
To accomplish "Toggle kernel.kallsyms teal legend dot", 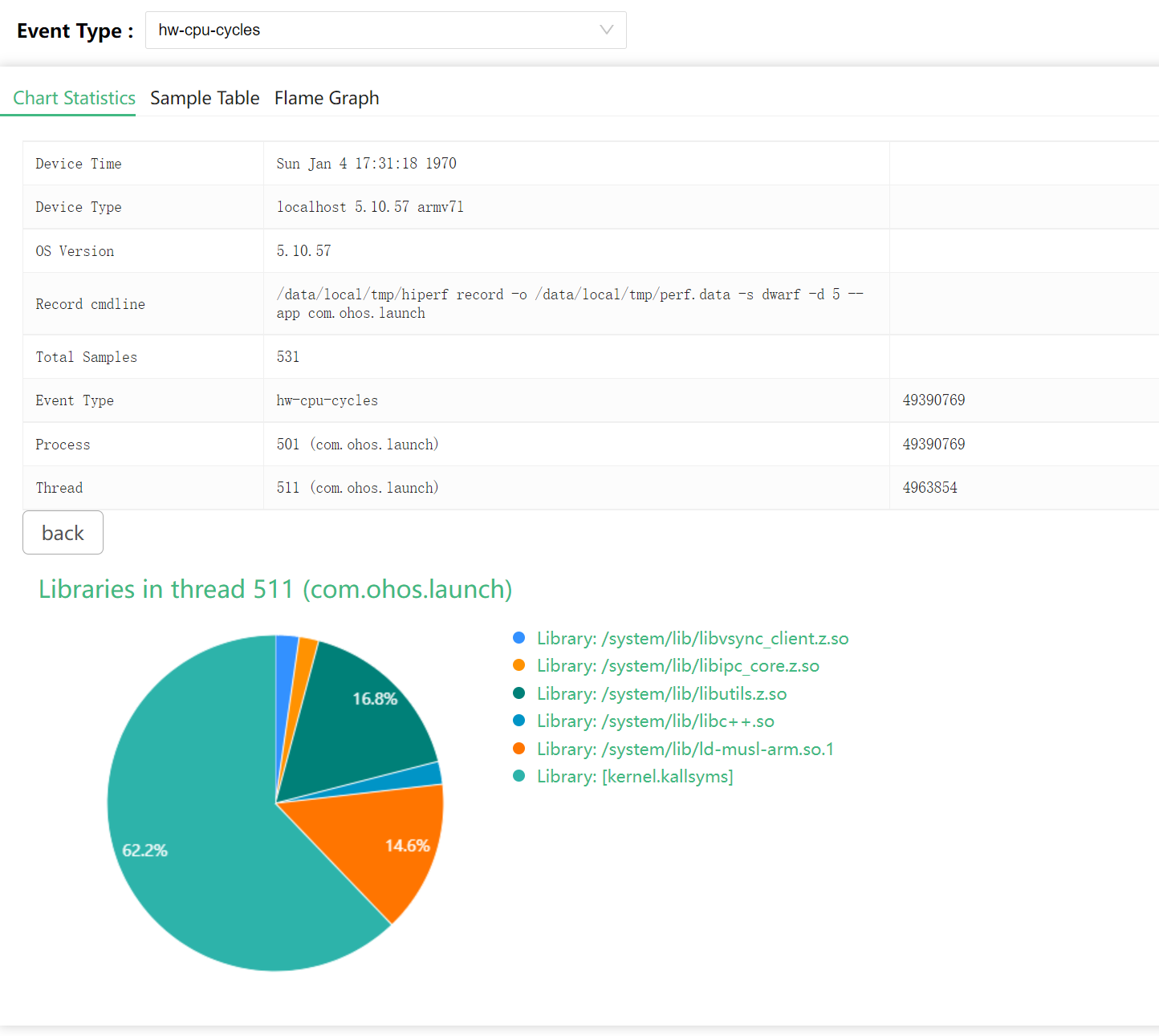I will [x=518, y=776].
